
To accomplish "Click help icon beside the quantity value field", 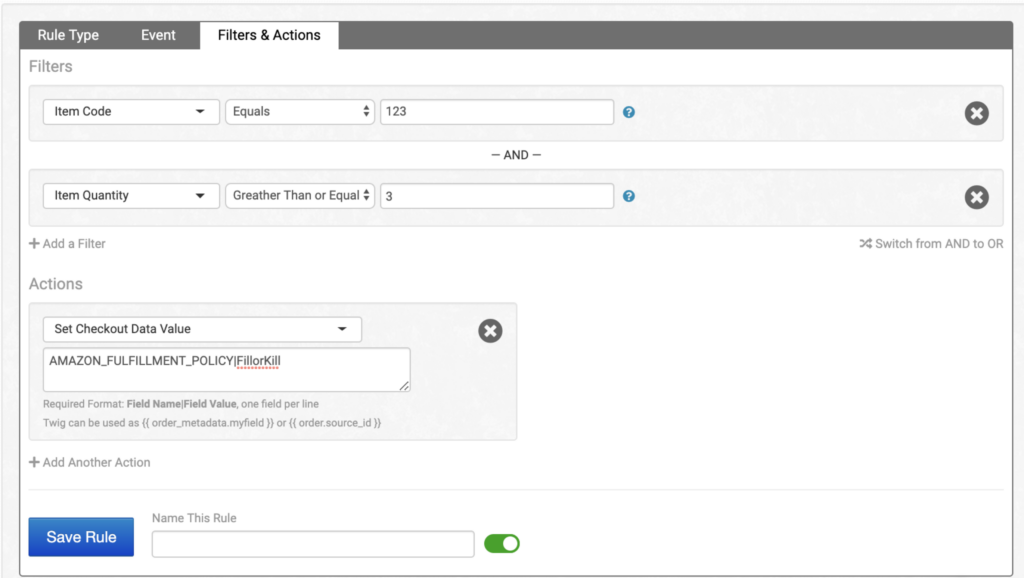I will [x=628, y=196].
